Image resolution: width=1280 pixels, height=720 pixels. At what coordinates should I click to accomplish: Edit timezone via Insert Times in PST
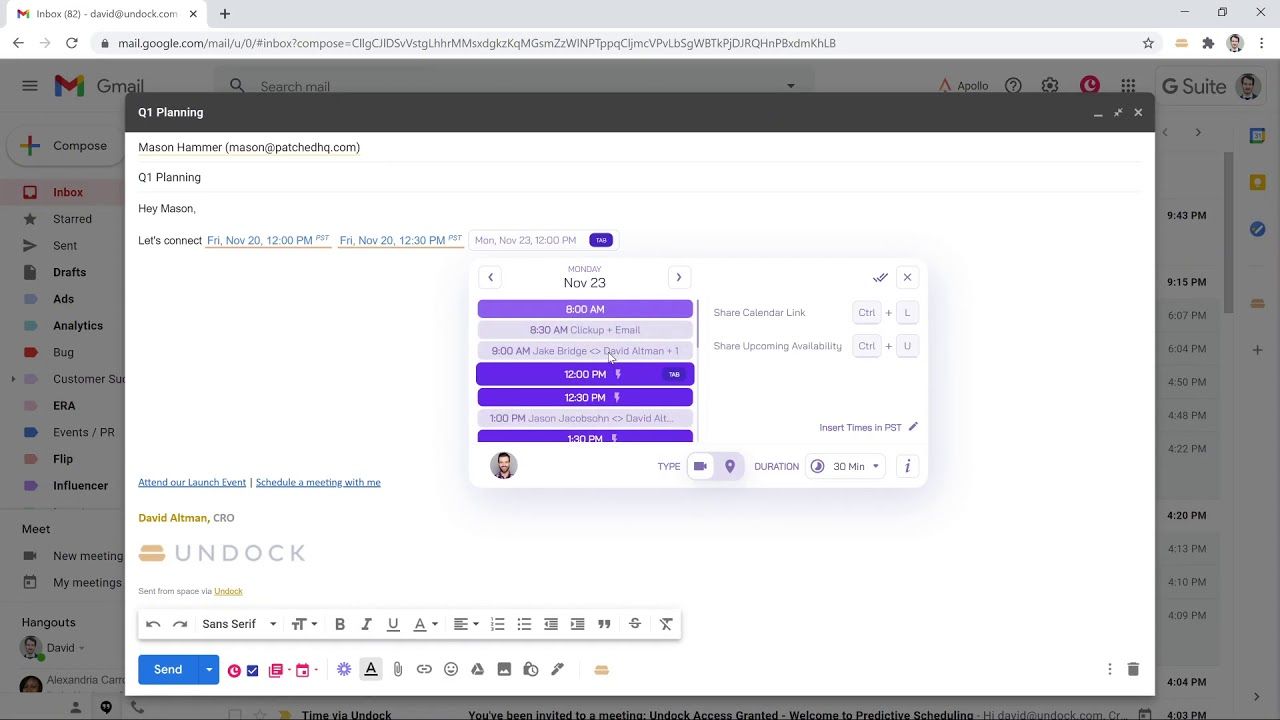(x=868, y=427)
